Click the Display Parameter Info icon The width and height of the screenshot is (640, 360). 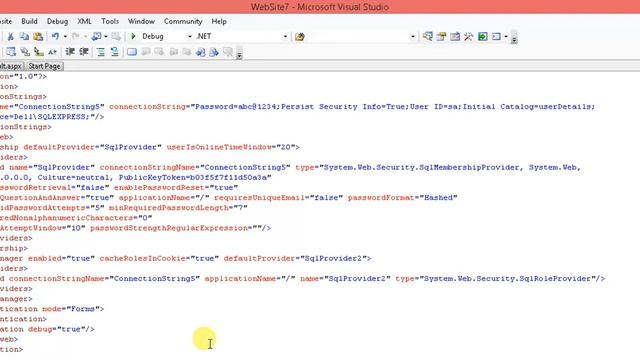tap(25, 52)
